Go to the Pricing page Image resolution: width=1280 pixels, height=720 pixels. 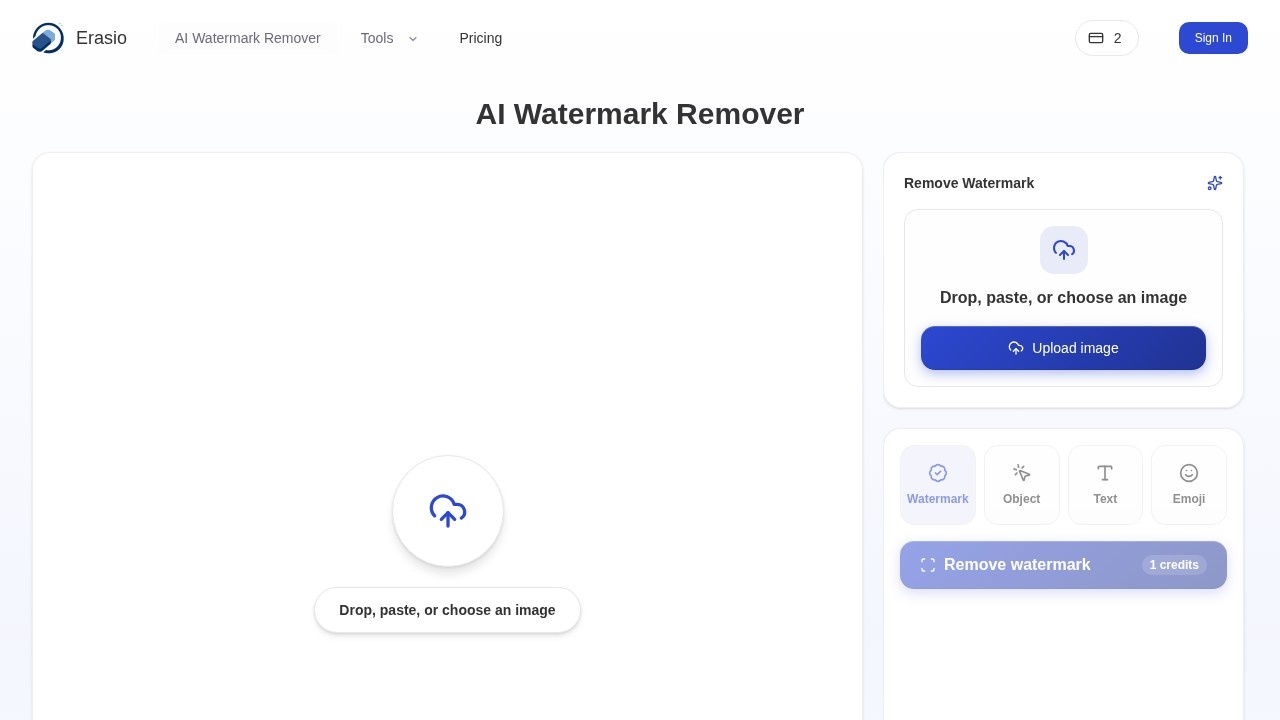click(481, 38)
